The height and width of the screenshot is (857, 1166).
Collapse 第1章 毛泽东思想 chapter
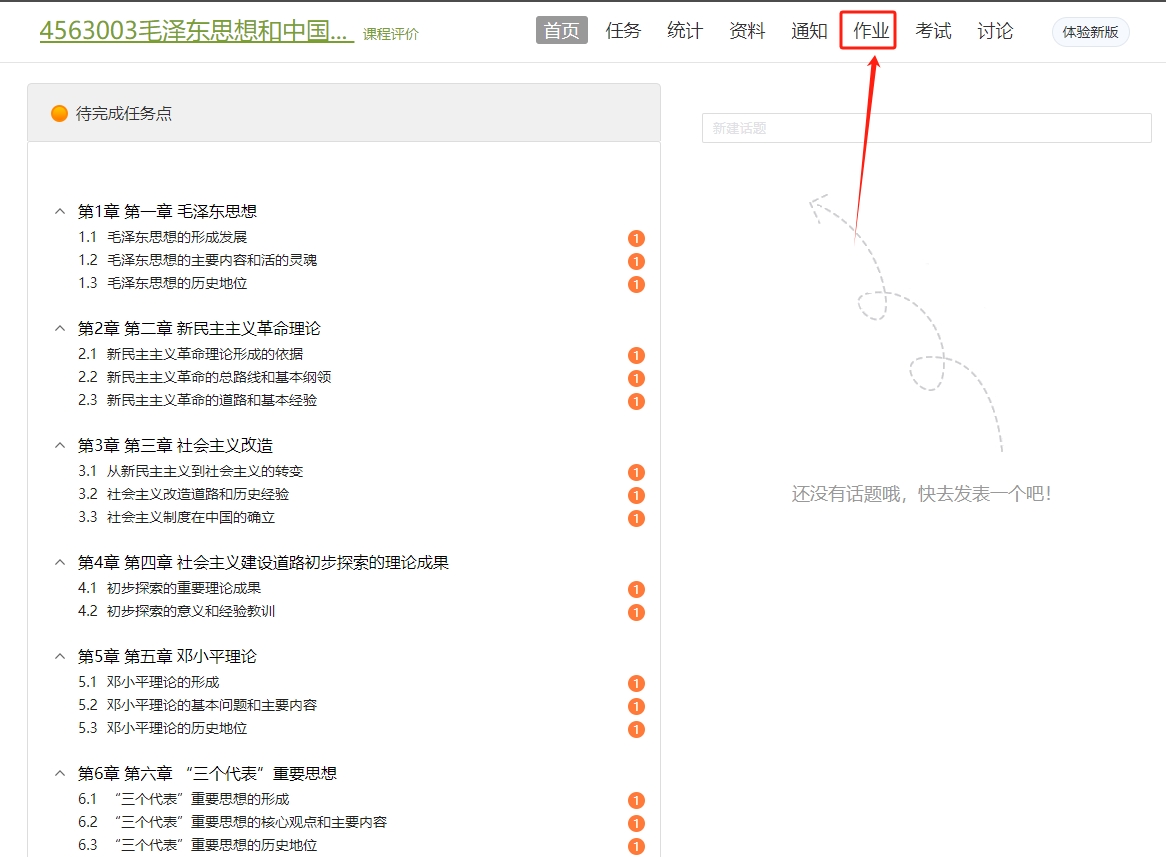click(x=59, y=212)
